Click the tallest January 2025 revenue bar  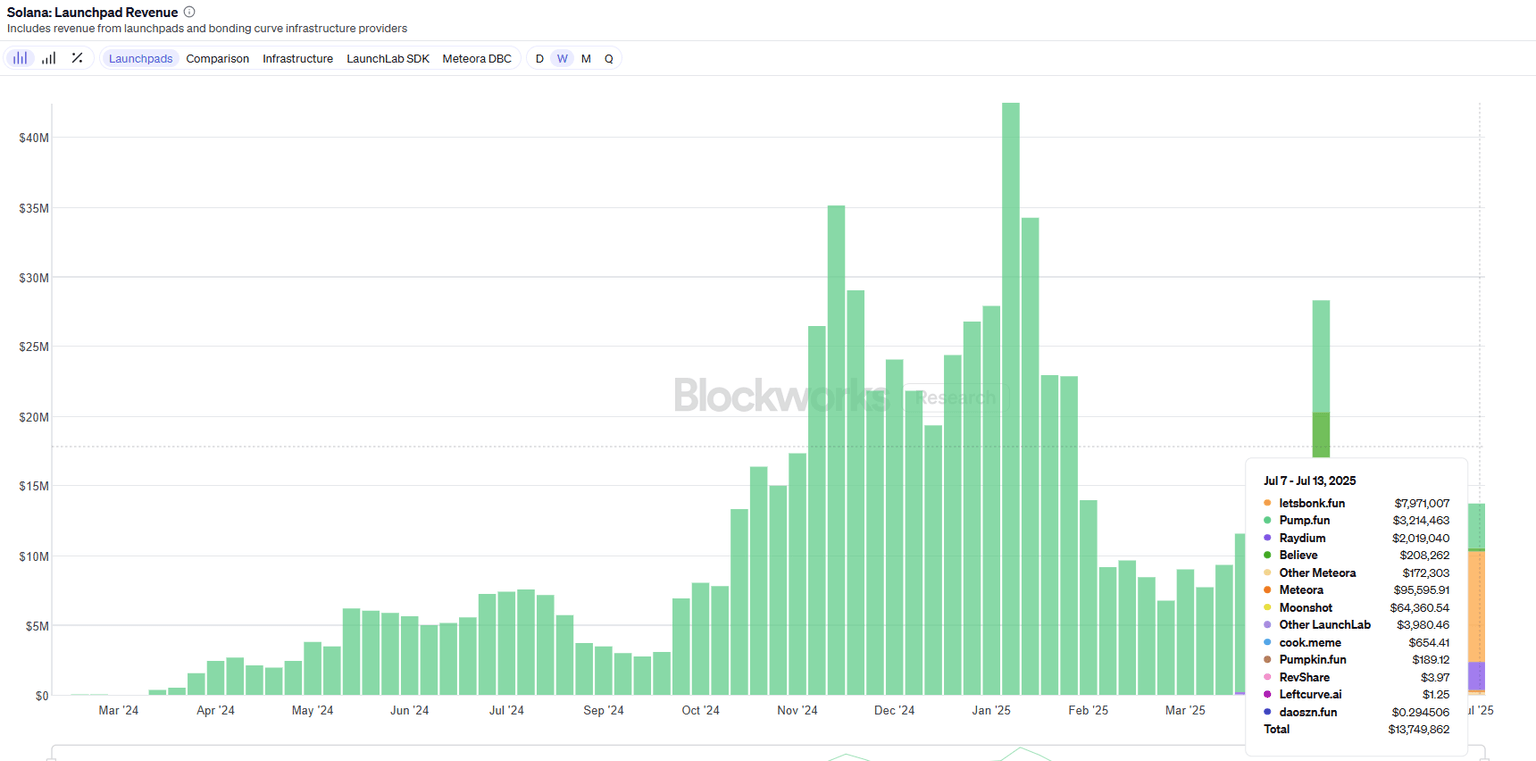(x=1010, y=400)
